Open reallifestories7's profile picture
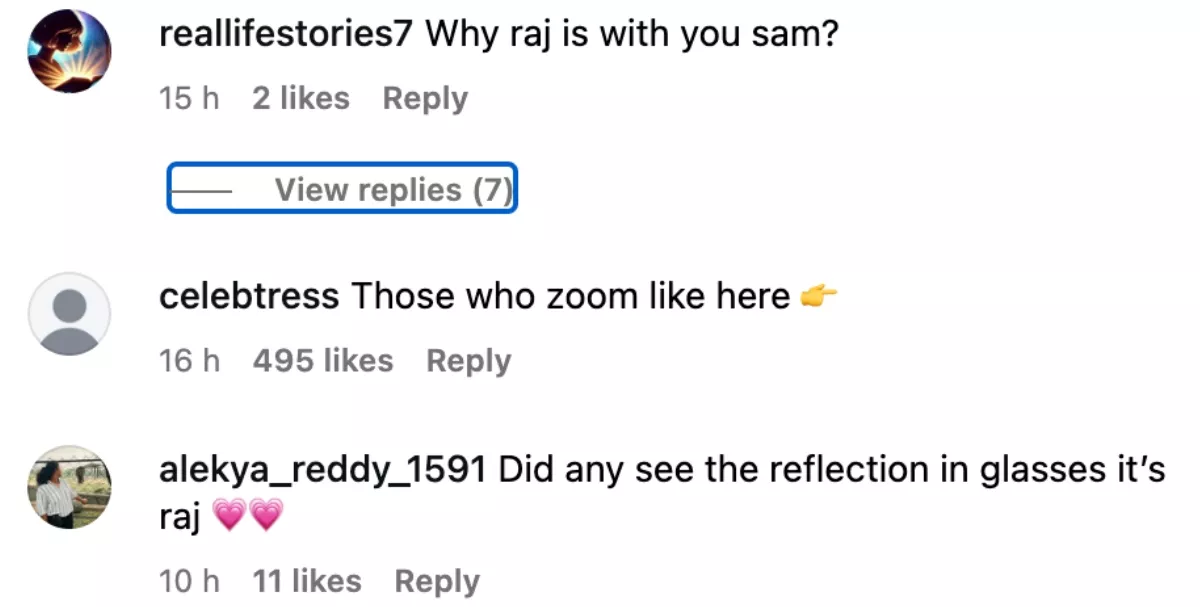Screen dimensions: 1200x607 click(68, 53)
